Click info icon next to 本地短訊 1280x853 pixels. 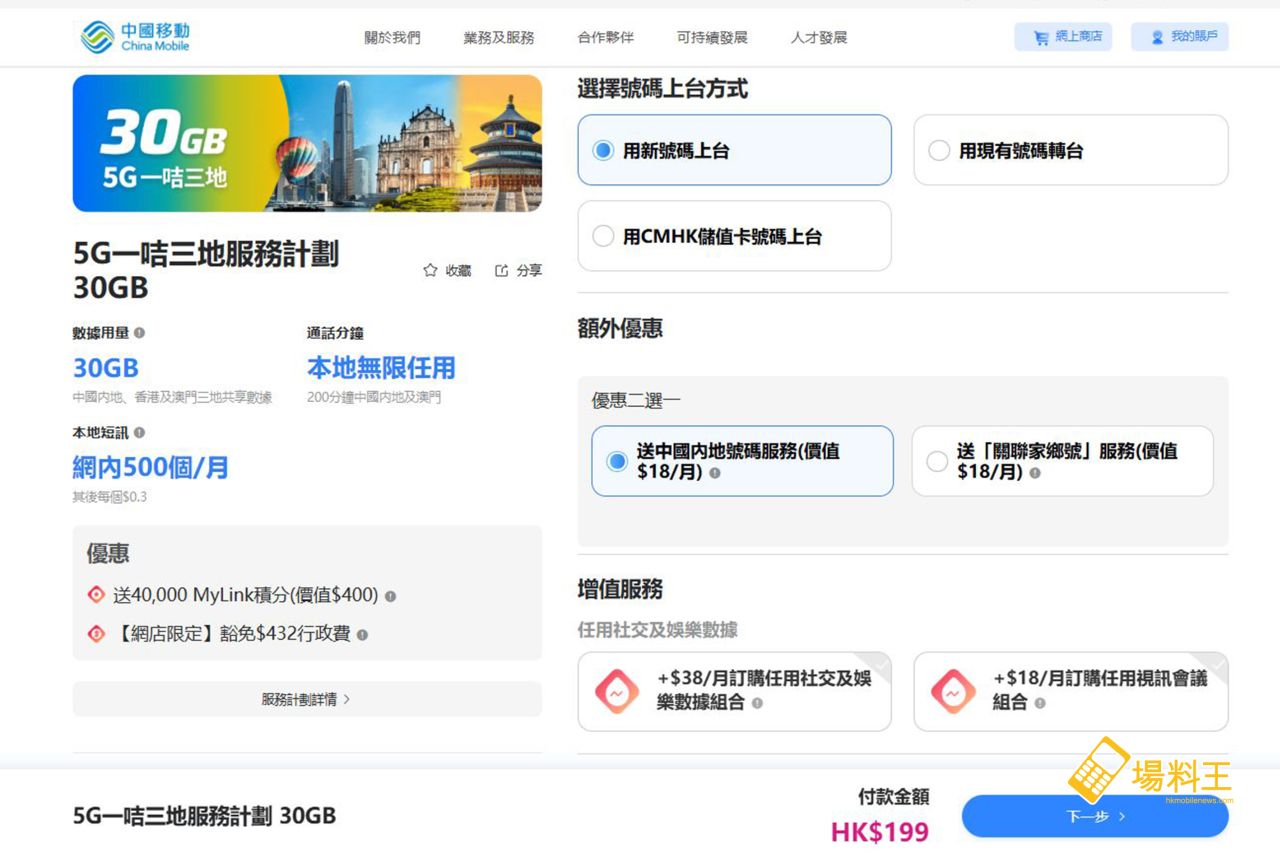[139, 433]
